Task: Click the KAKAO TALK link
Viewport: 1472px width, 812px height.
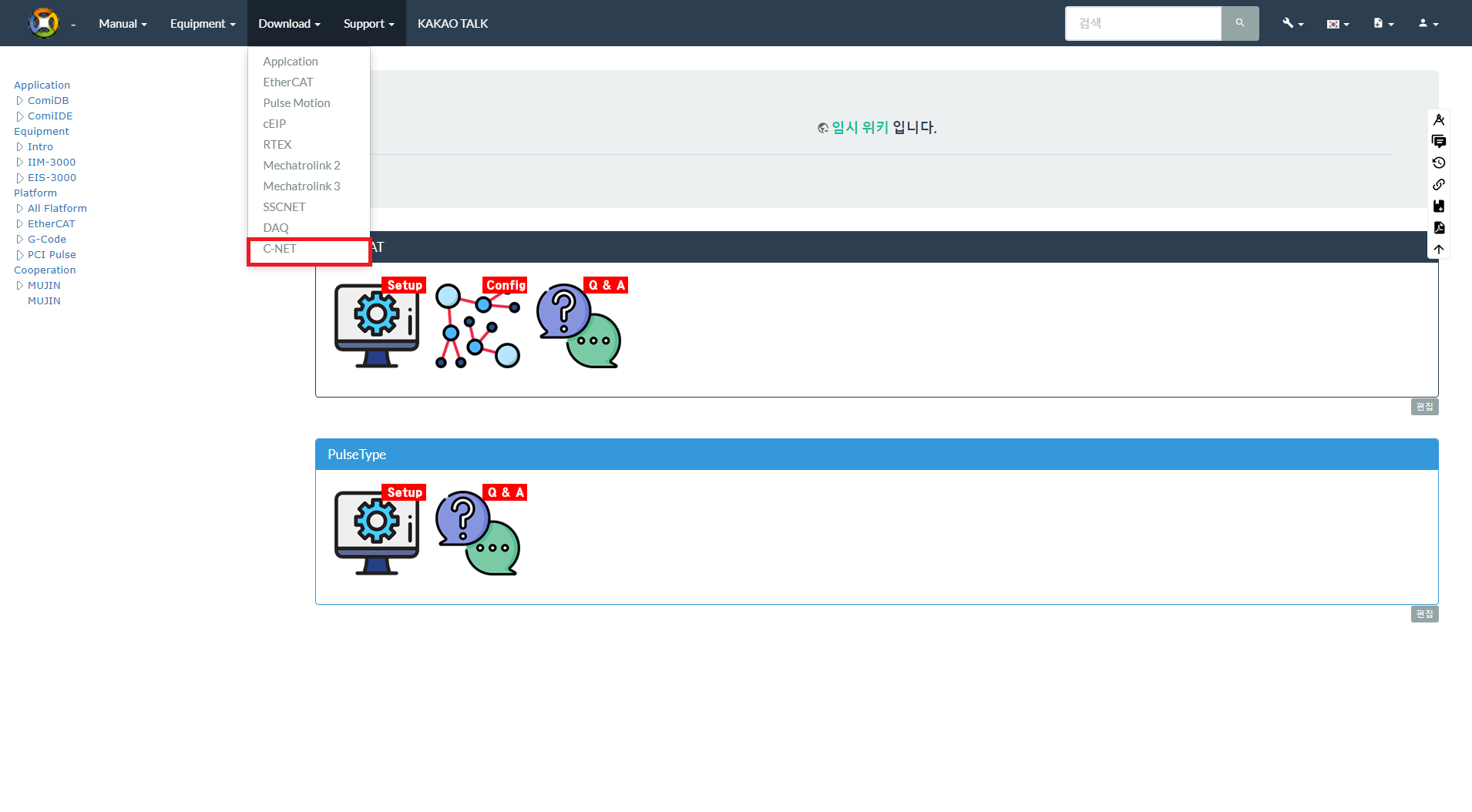Action: (x=452, y=24)
